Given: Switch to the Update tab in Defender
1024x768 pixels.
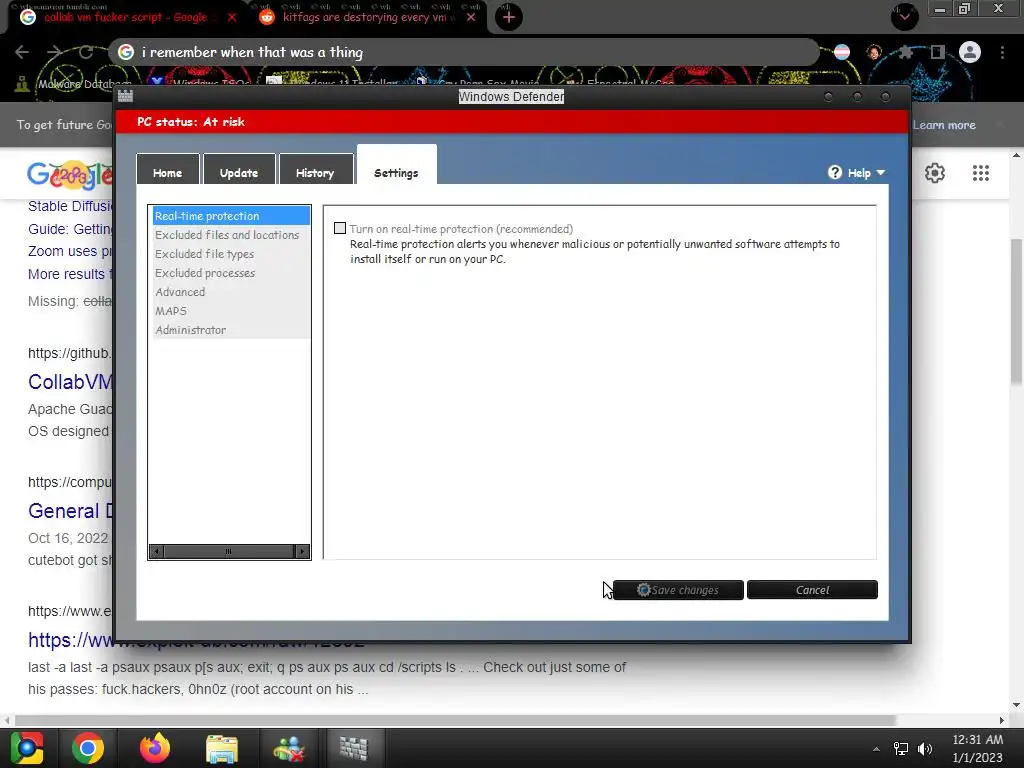Looking at the screenshot, I should (239, 172).
